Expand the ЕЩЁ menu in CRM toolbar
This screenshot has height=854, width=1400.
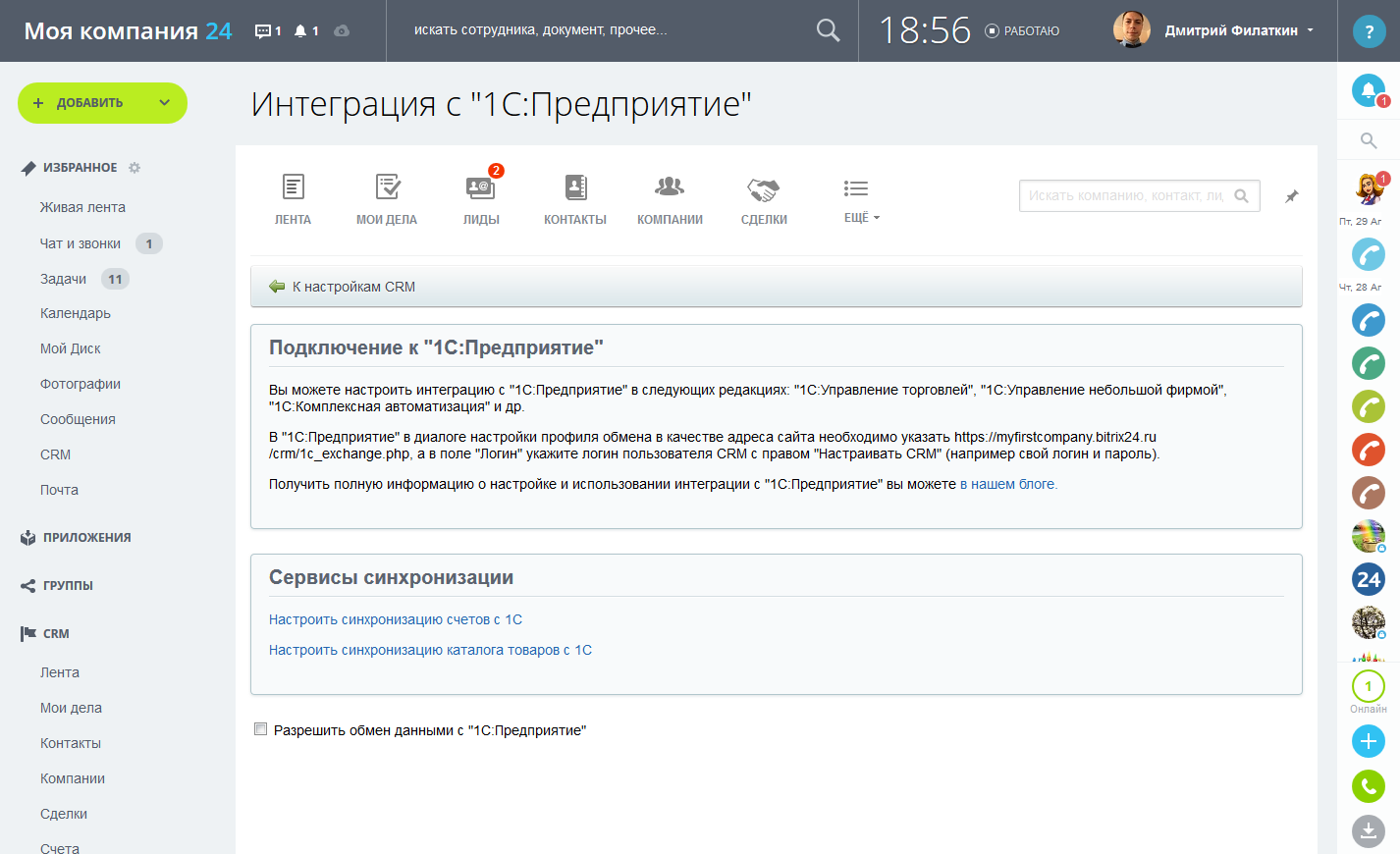tap(861, 217)
